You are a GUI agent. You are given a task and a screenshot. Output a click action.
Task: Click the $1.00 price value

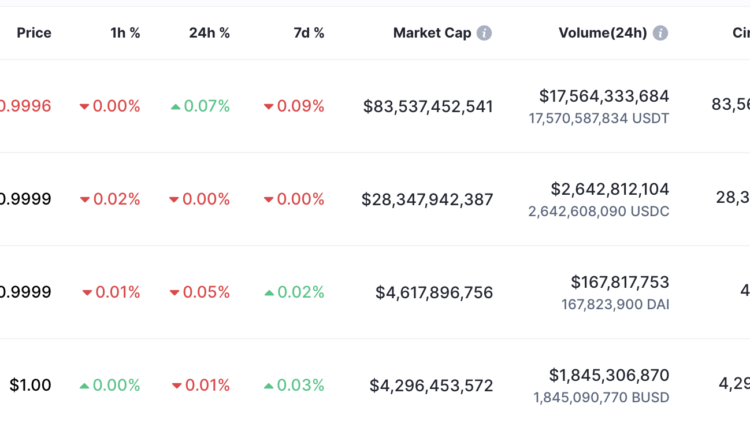30,385
